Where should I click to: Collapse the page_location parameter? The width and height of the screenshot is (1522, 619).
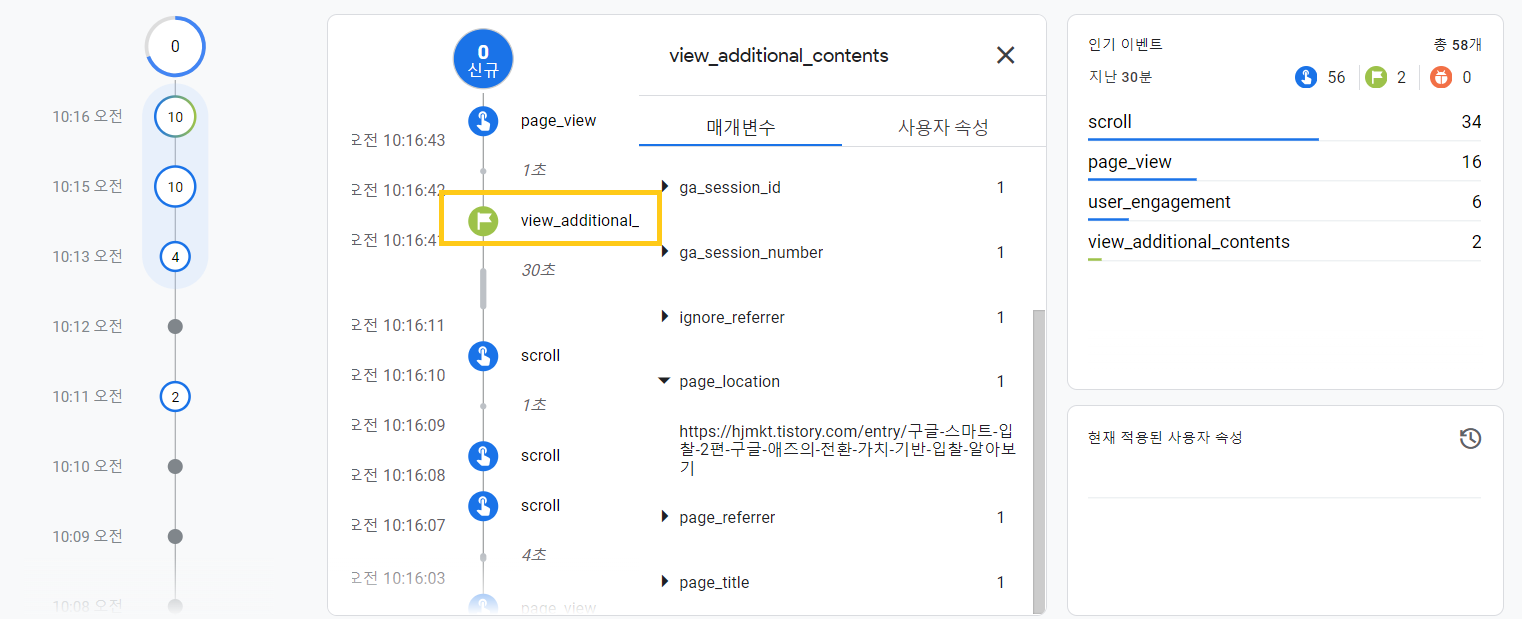[x=663, y=381]
